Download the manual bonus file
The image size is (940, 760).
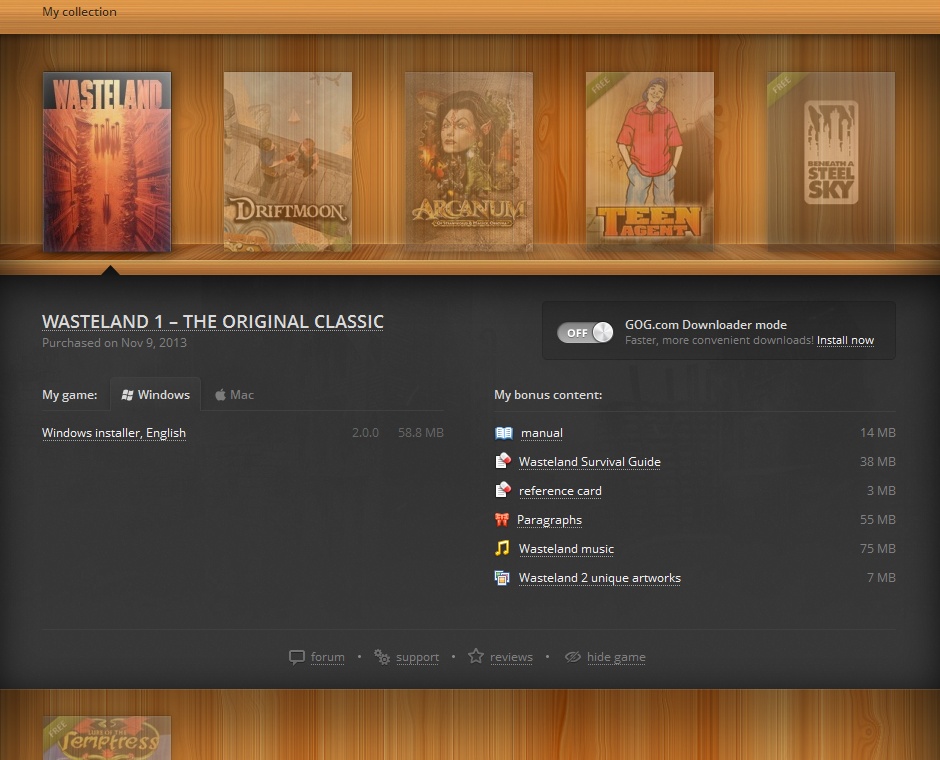(542, 433)
